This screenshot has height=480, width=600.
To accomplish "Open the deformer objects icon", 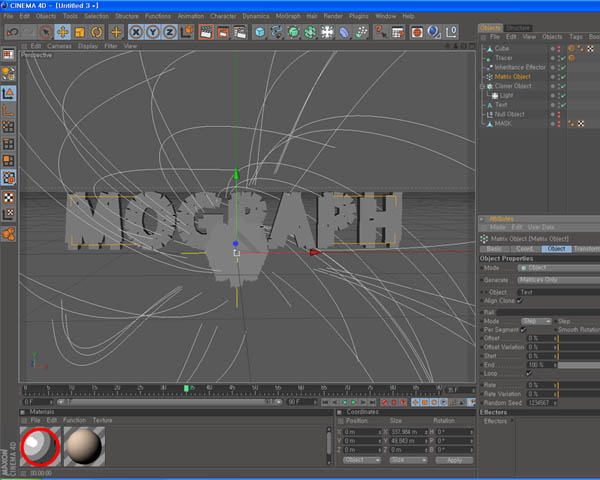I will click(344, 32).
